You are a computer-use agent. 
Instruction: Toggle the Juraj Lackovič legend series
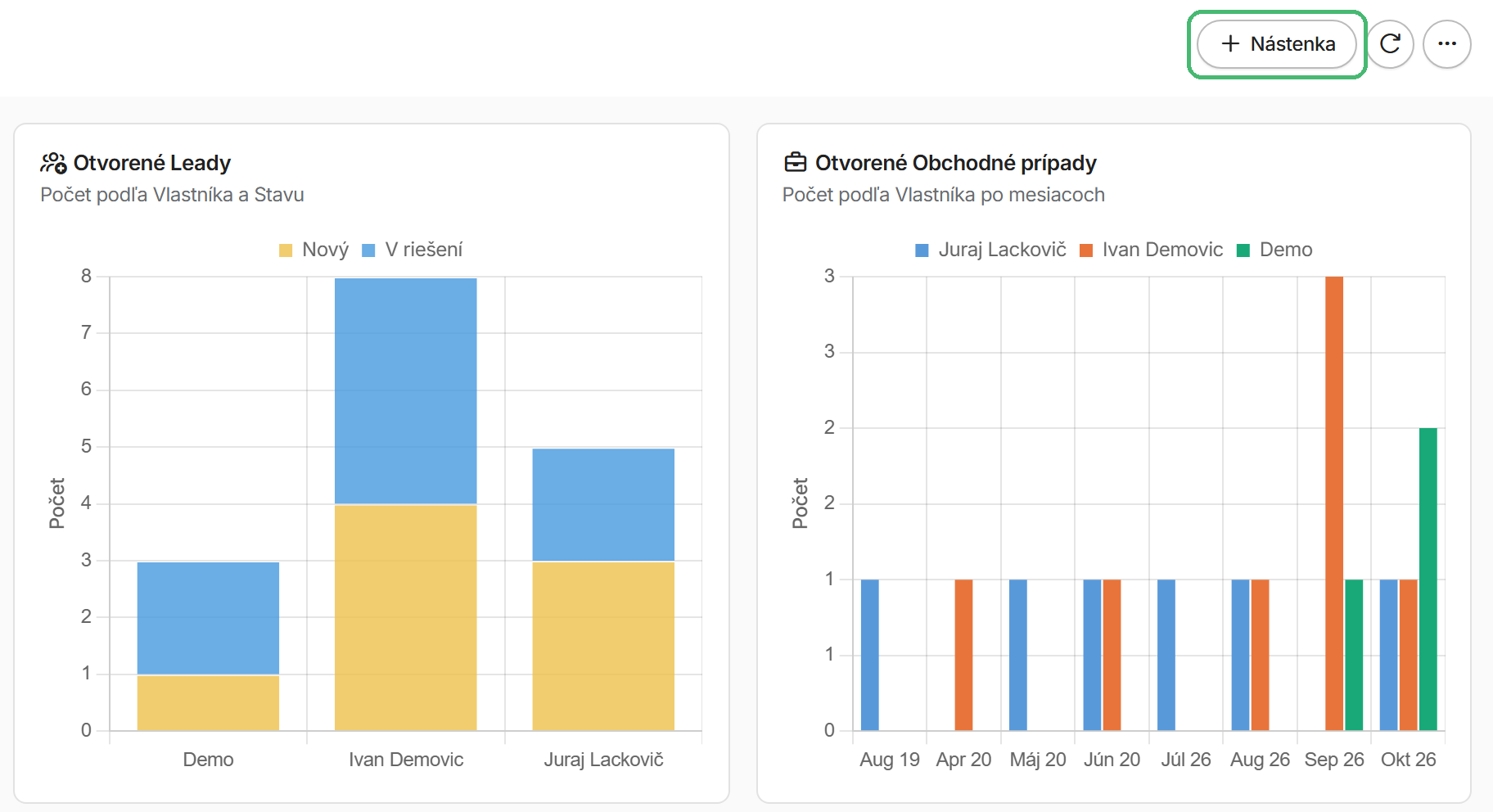click(x=990, y=250)
